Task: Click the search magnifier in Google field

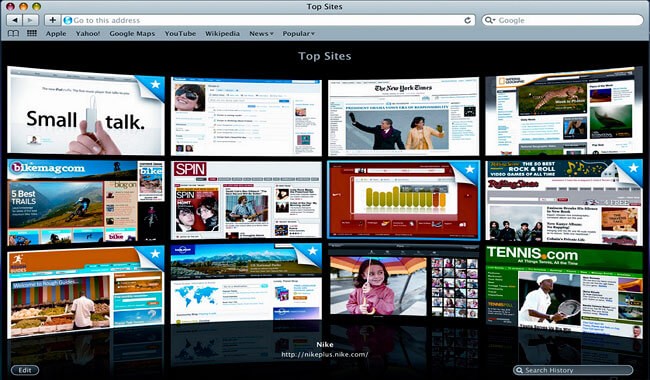Action: (490, 20)
